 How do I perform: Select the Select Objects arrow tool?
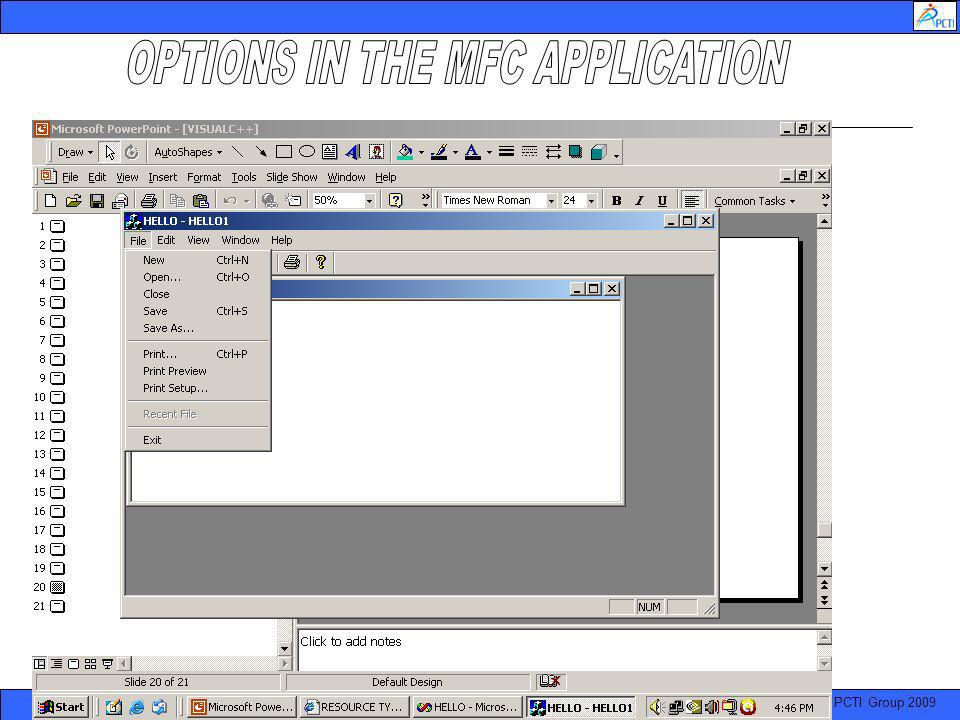click(x=110, y=152)
